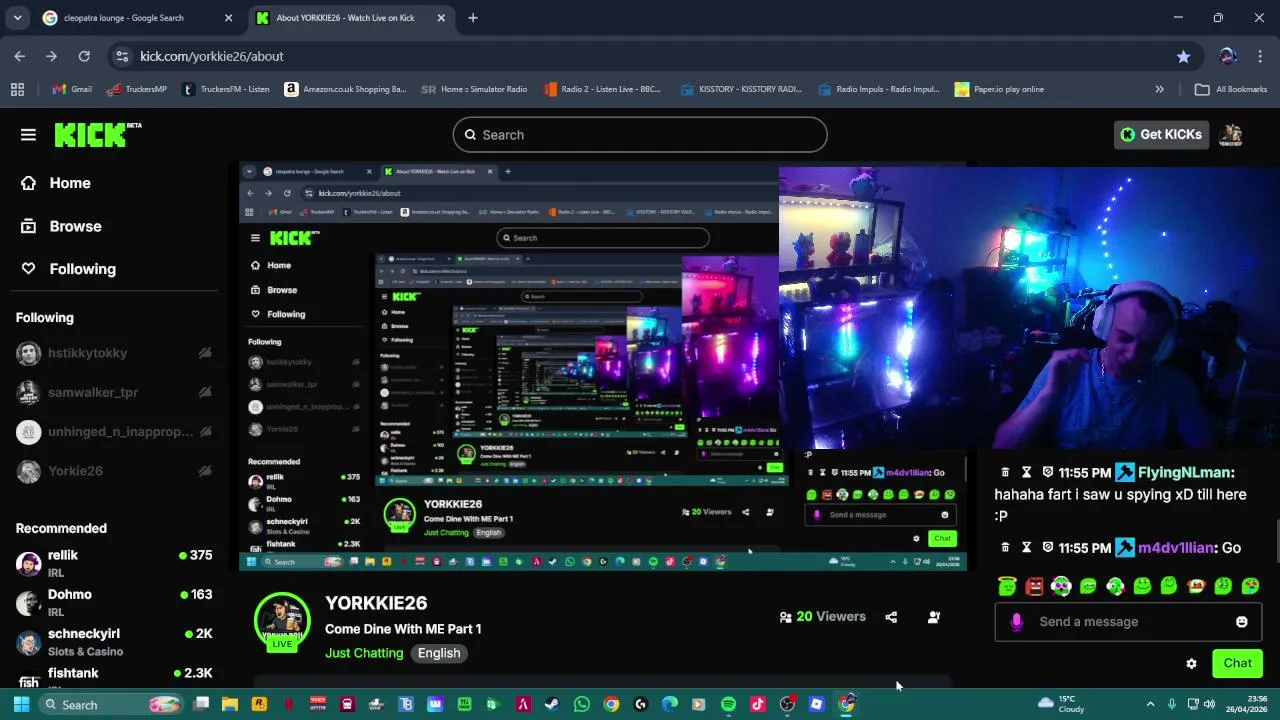Toggle notifications for unhinged_n_inapprop...
The height and width of the screenshot is (720, 1280).
point(205,431)
